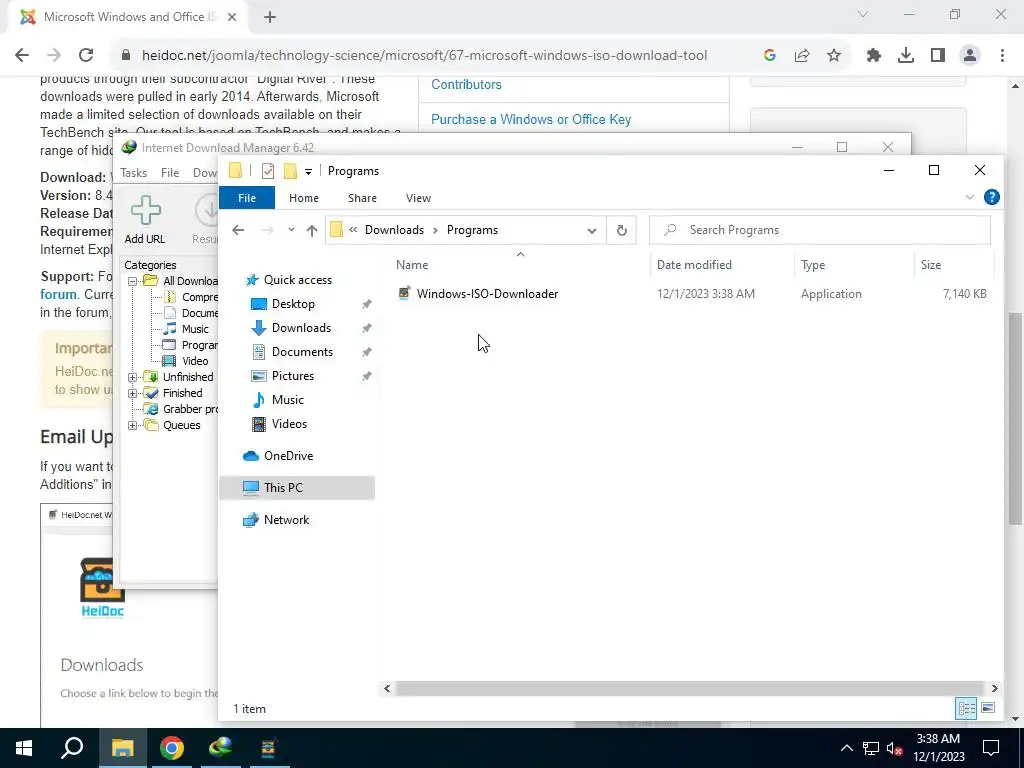The width and height of the screenshot is (1024, 768).
Task: Open the File ribbon tab
Action: 247,198
